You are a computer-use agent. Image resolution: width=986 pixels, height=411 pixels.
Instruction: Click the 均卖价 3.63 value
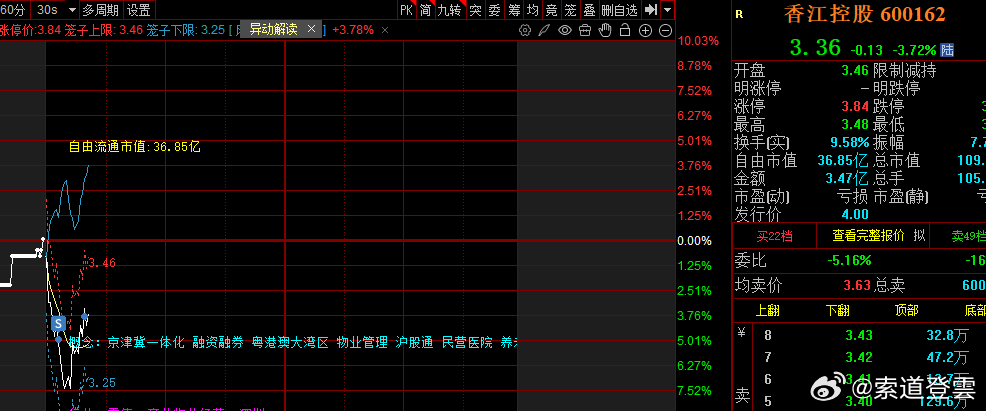pos(856,286)
